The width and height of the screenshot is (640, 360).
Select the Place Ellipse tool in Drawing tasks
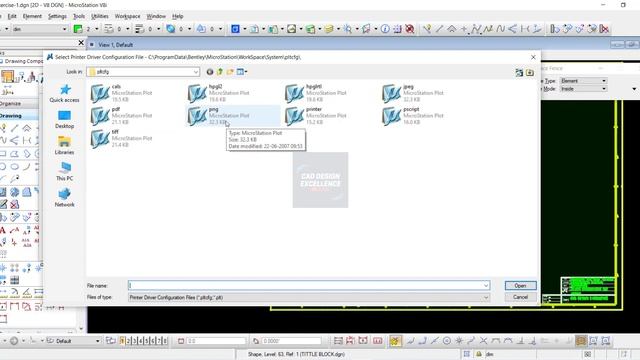pyautogui.click(x=15, y=167)
